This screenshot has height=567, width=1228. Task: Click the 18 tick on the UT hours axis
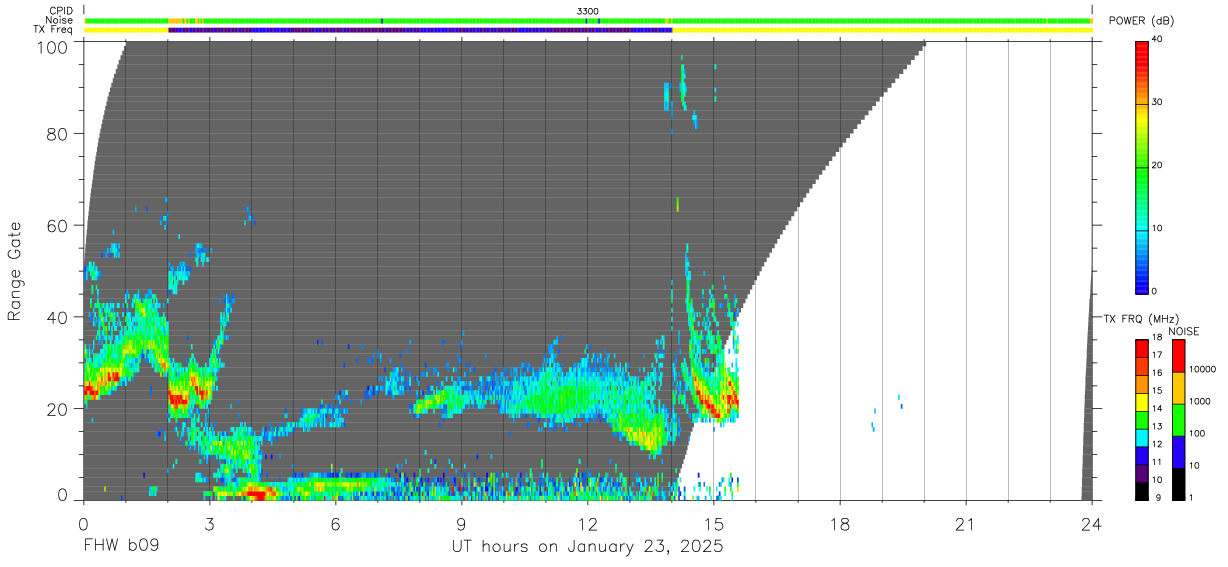coord(840,524)
